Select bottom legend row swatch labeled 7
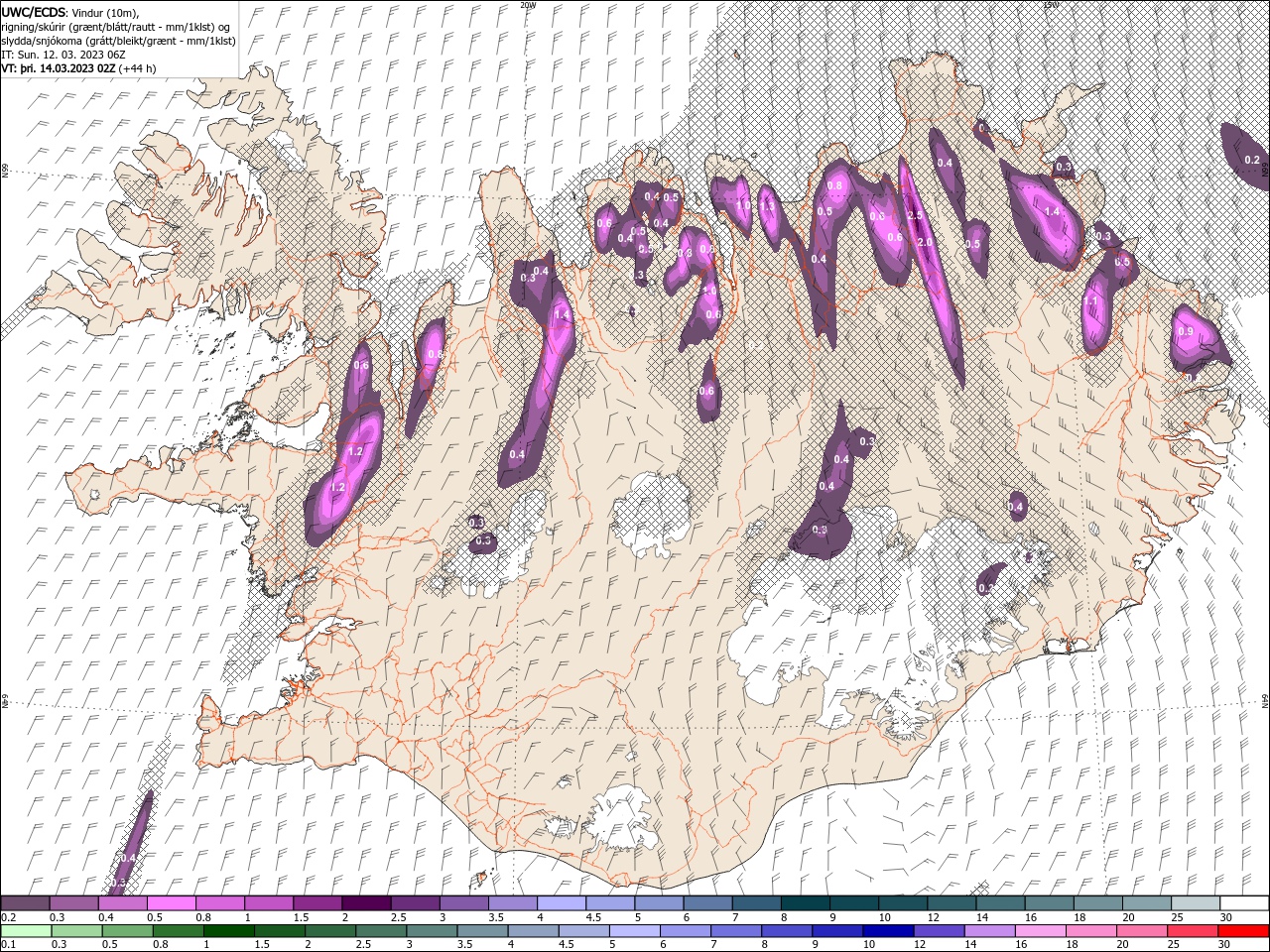1270x952 pixels. [735, 931]
